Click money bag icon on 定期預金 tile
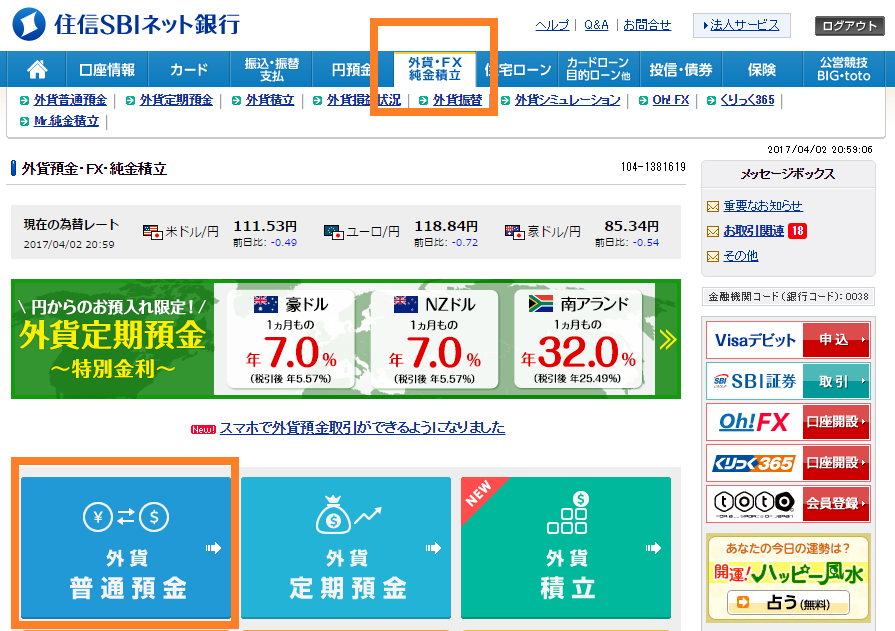Image resolution: width=895 pixels, height=631 pixels. (x=347, y=514)
